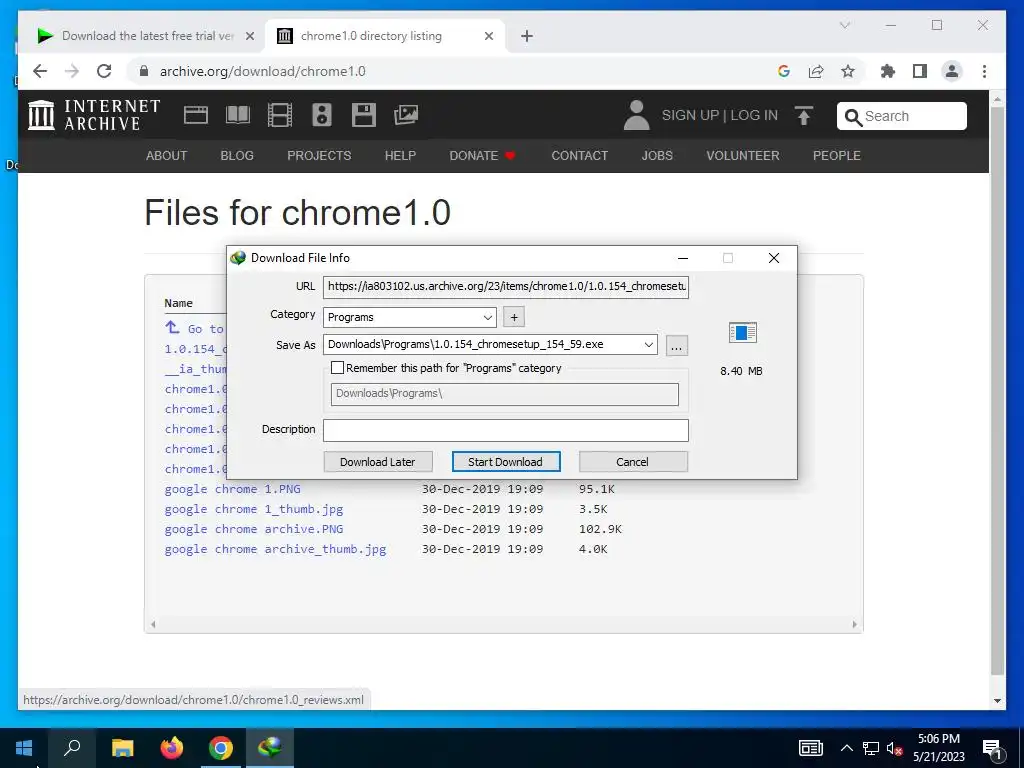The height and width of the screenshot is (768, 1024).
Task: Expand the Category Programs dropdown
Action: click(x=488, y=317)
